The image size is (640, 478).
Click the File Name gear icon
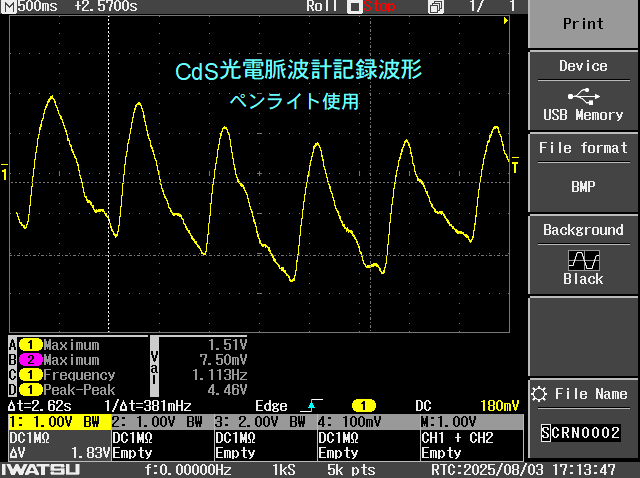point(541,394)
